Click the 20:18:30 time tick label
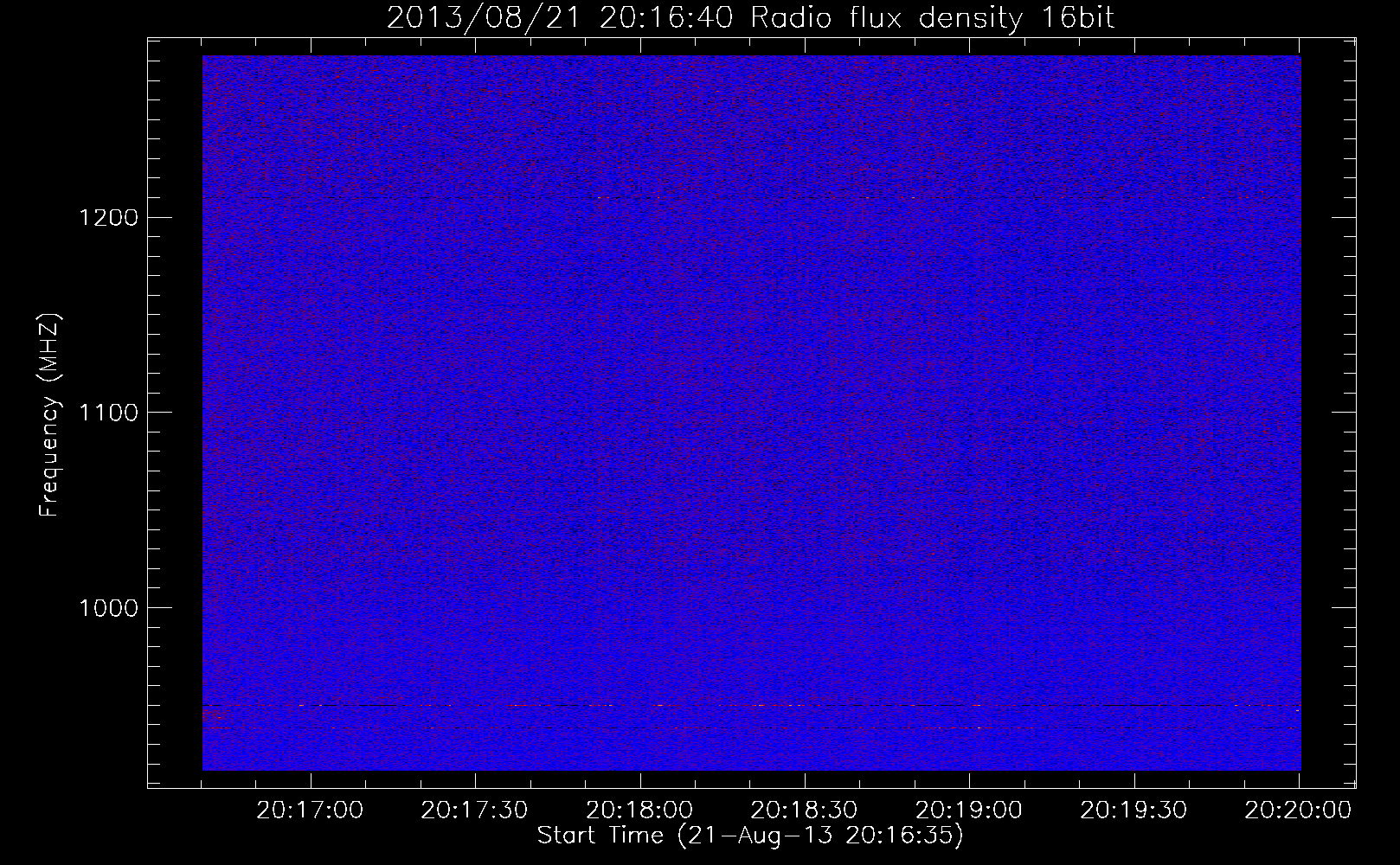1400x865 pixels. (x=805, y=811)
